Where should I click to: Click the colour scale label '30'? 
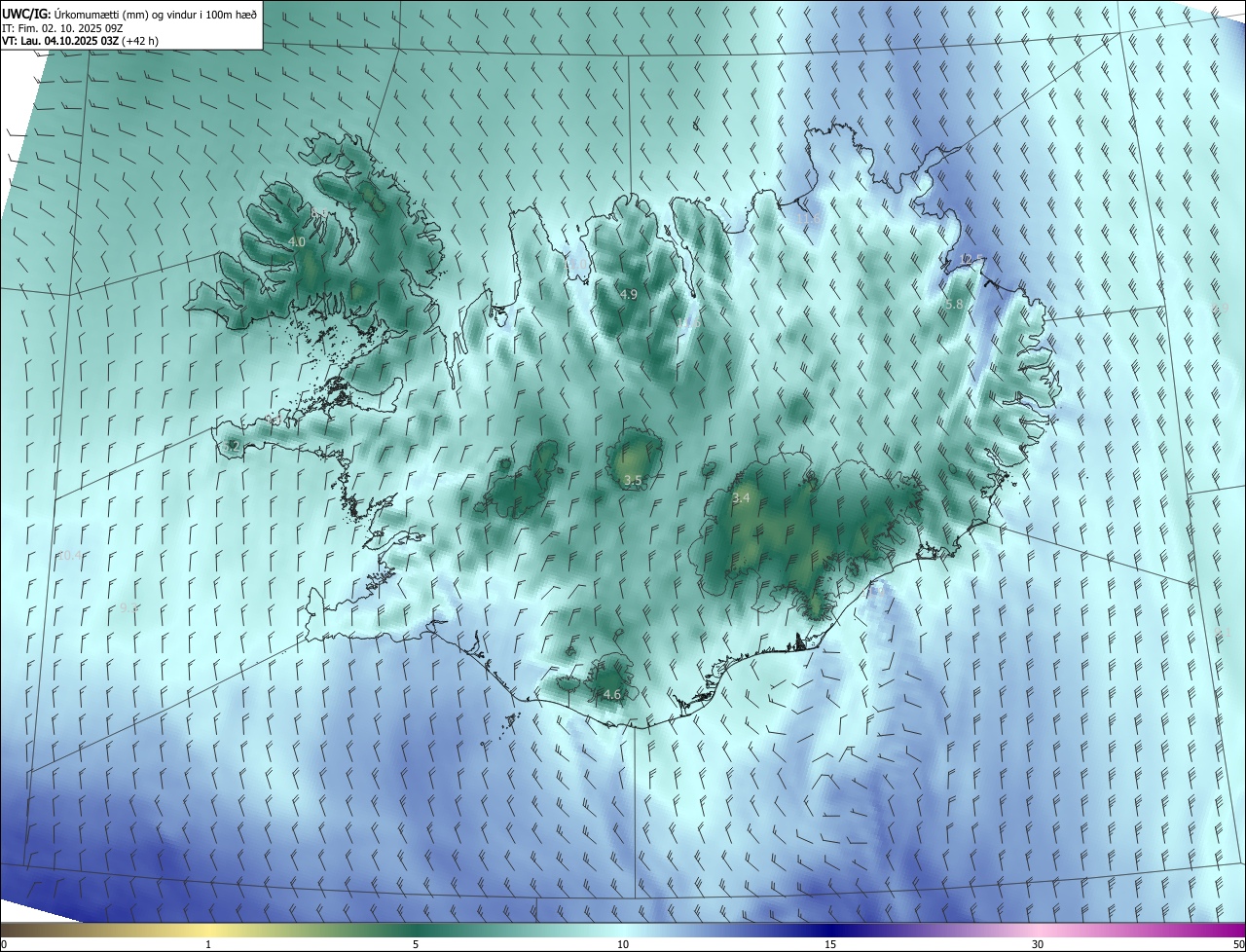point(1038,944)
